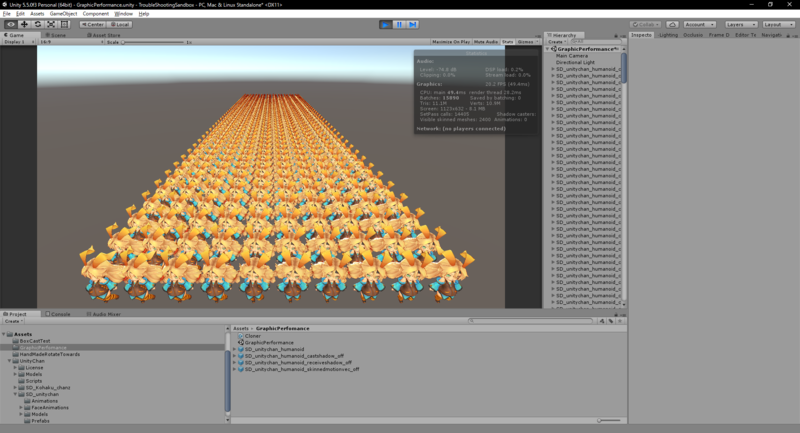Screen dimensions: 800x433
Task: Select the Move tool
Action: pyautogui.click(x=24, y=24)
